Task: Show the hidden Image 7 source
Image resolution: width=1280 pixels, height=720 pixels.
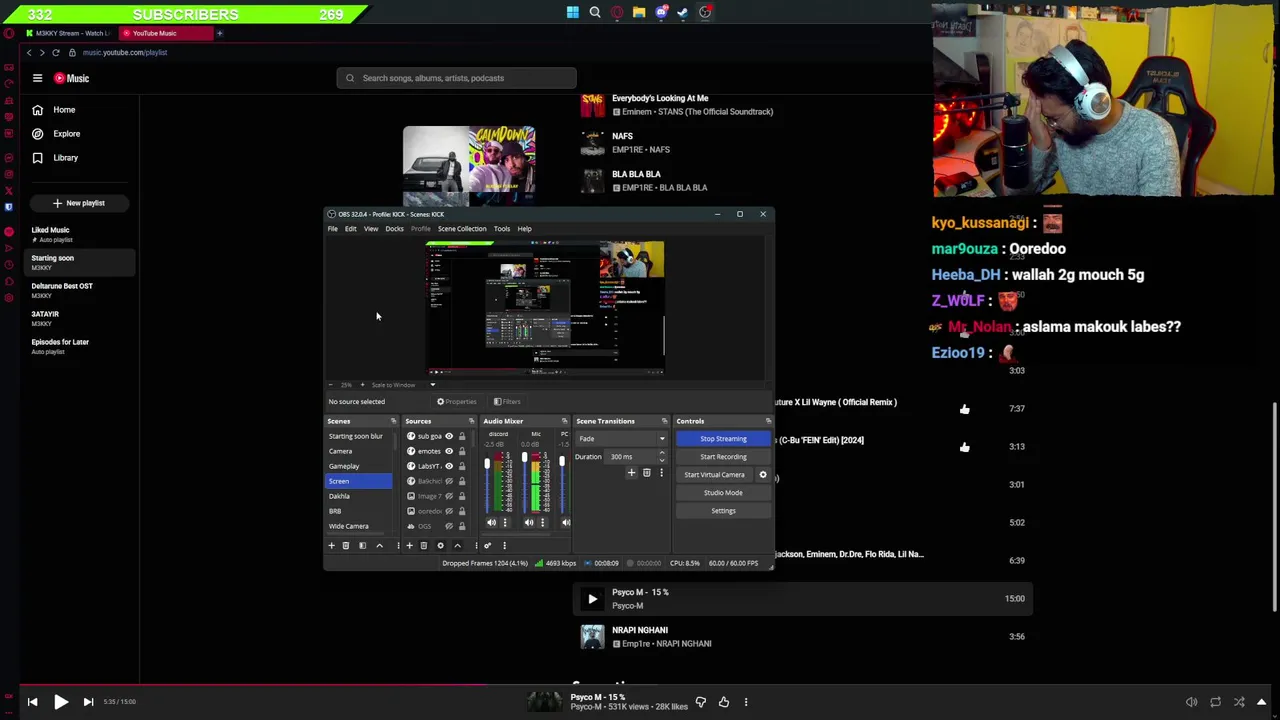Action: (x=449, y=496)
